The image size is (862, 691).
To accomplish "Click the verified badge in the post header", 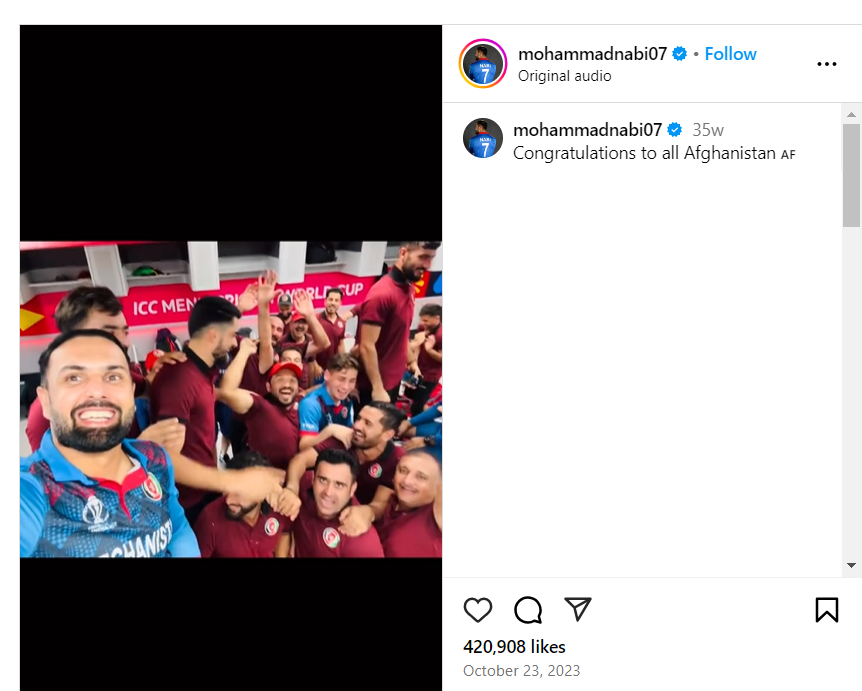I will coord(680,54).
